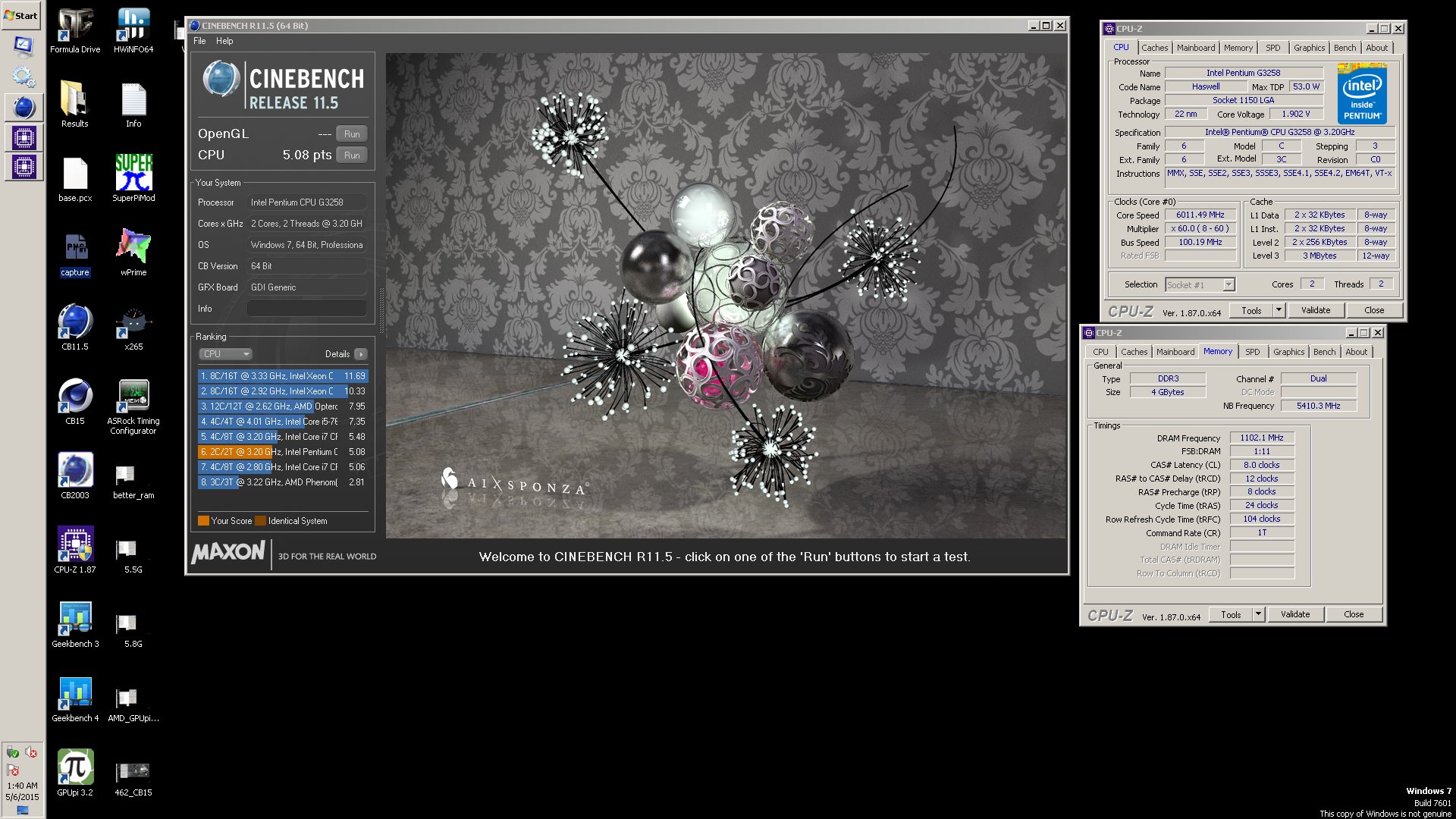Select the base.pcx file icon
The height and width of the screenshot is (819, 1456).
tap(75, 179)
